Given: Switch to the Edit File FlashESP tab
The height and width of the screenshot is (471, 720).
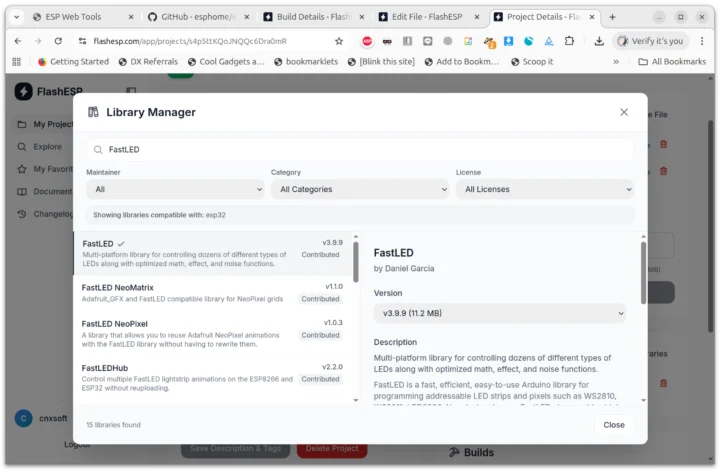Looking at the screenshot, I should click(427, 17).
